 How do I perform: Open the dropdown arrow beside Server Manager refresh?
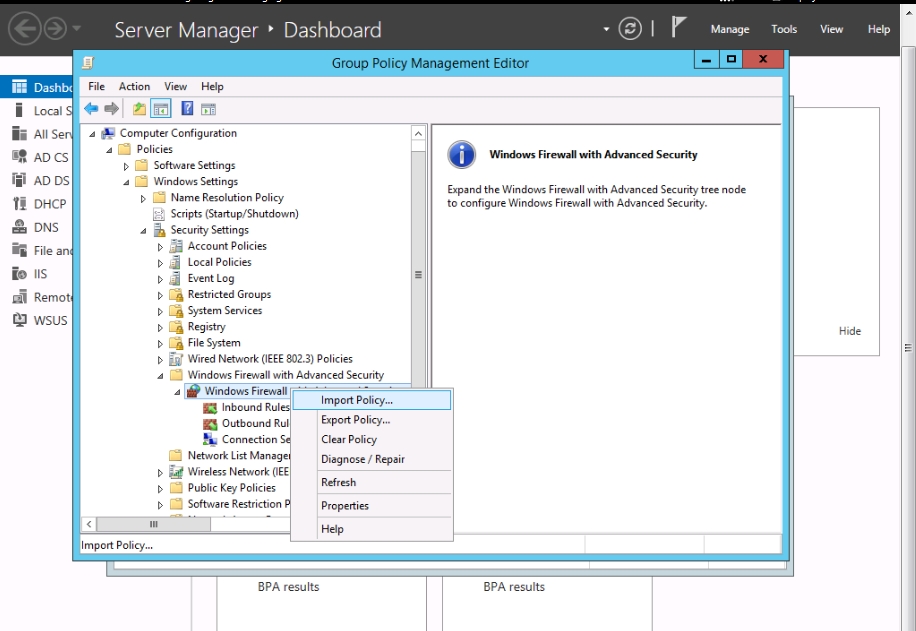[606, 29]
